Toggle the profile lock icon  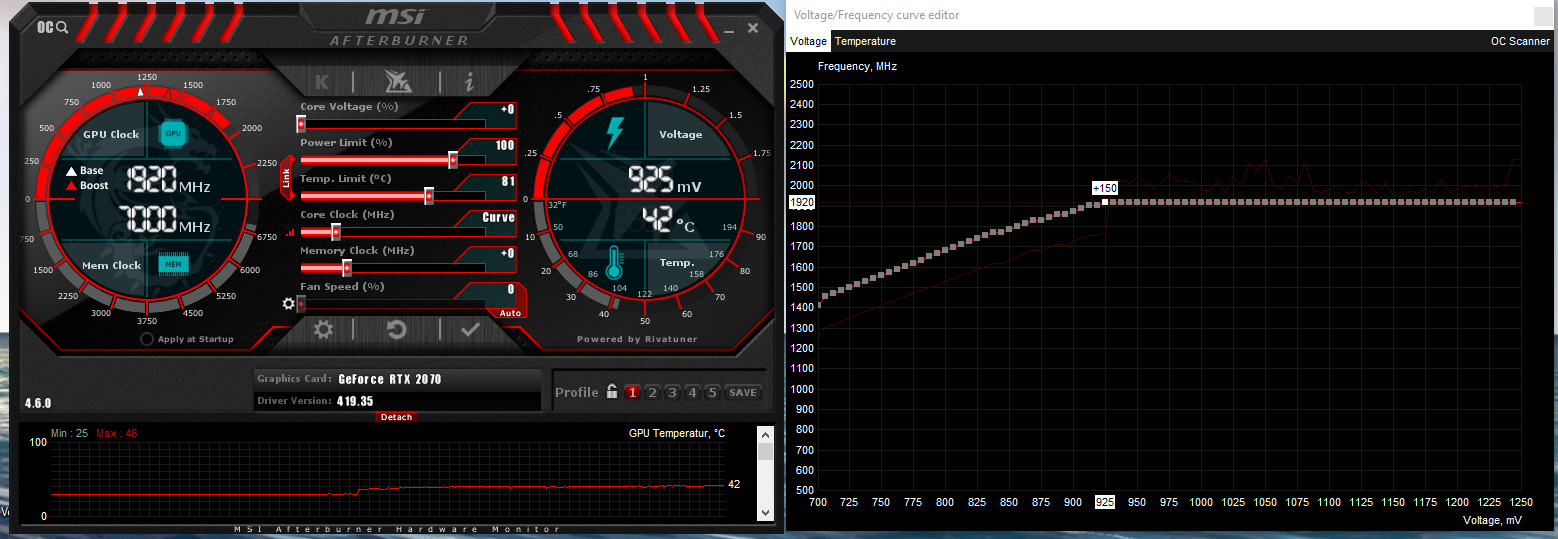[x=611, y=392]
